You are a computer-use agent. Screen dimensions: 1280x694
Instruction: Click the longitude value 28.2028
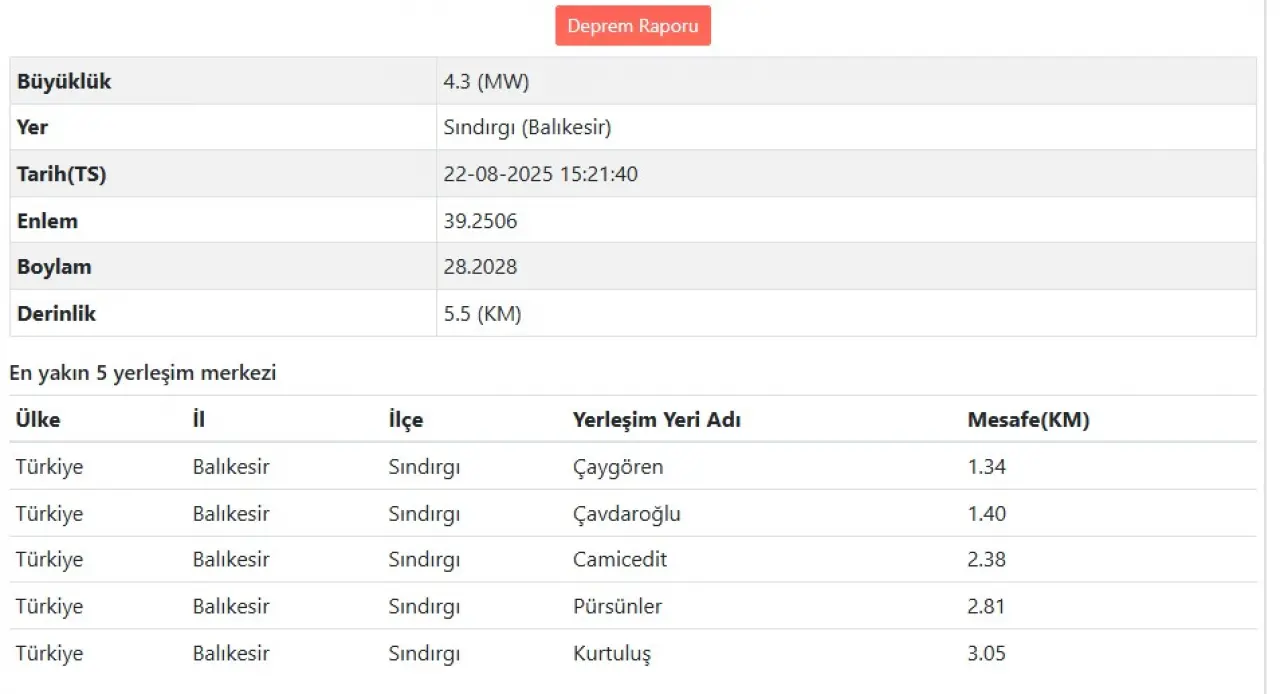[x=480, y=267]
